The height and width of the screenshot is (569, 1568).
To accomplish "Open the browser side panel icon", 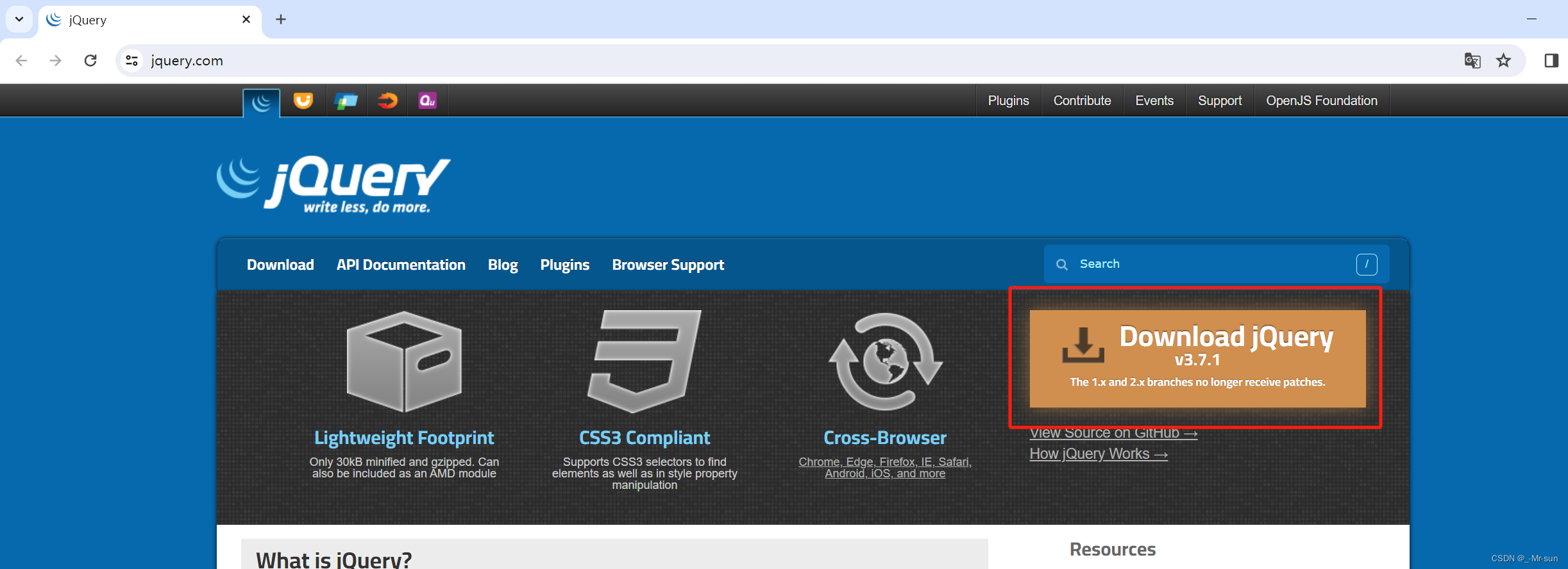I will [1551, 61].
